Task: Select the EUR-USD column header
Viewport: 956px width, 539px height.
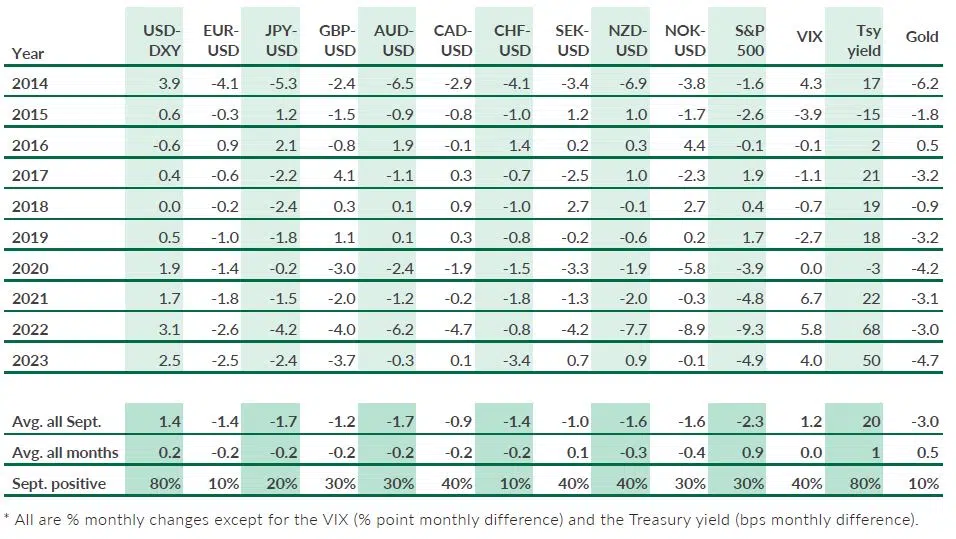Action: tap(221, 40)
